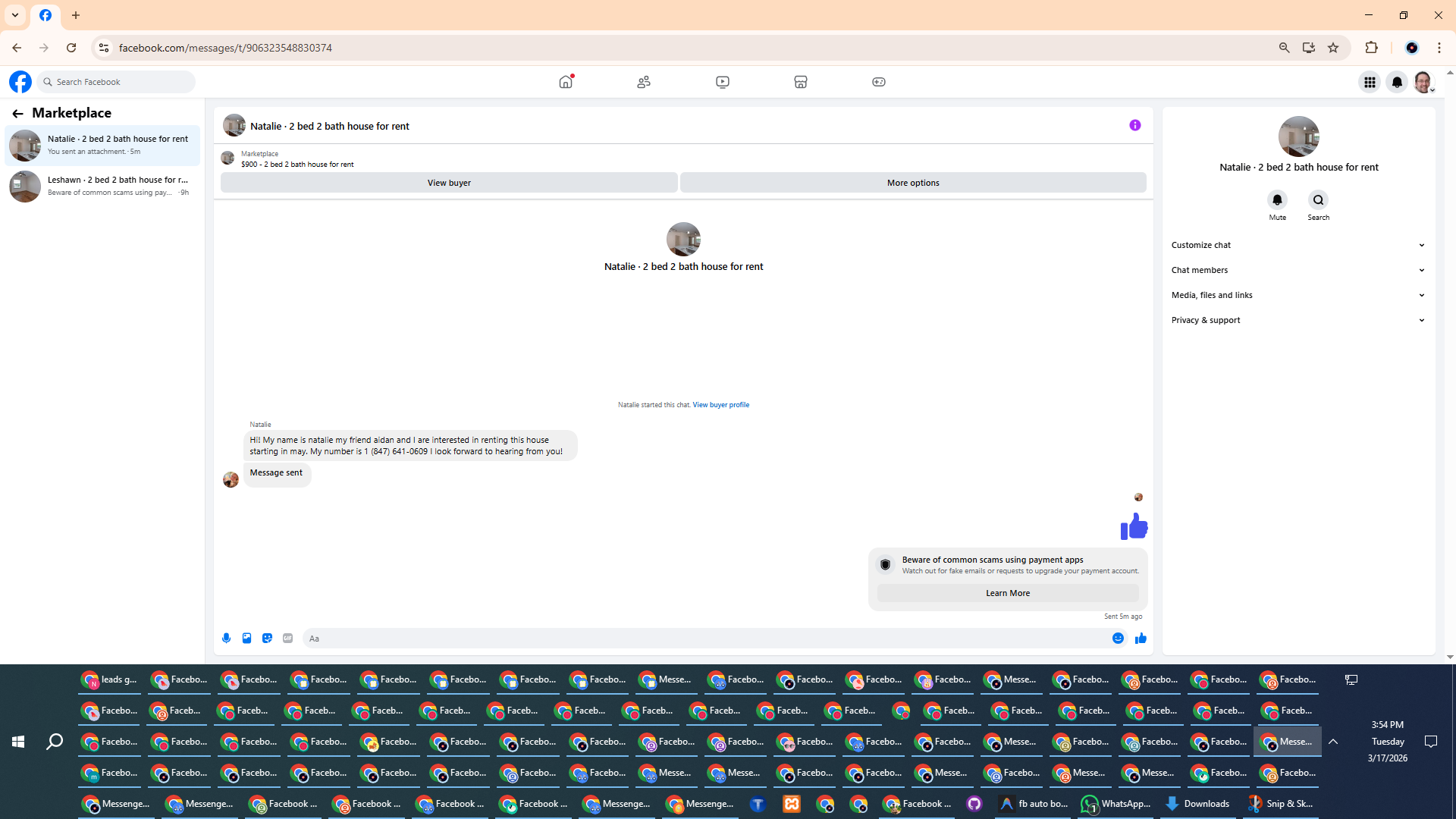Open the View buyer profile link

click(720, 405)
